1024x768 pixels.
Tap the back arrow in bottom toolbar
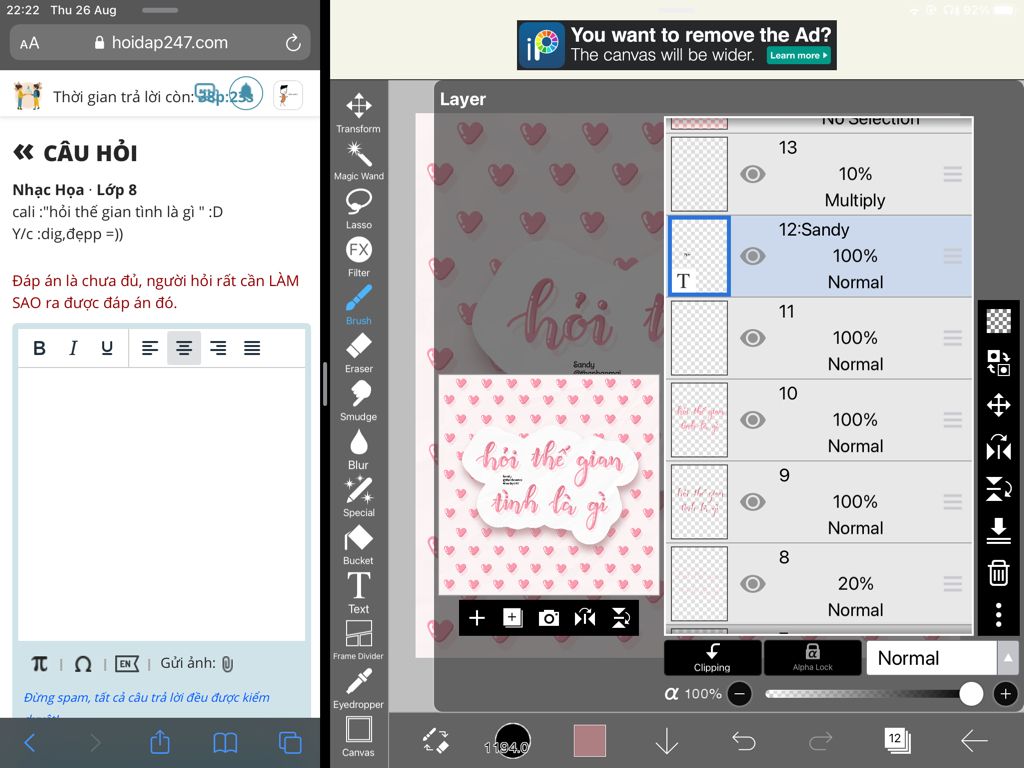pos(974,741)
